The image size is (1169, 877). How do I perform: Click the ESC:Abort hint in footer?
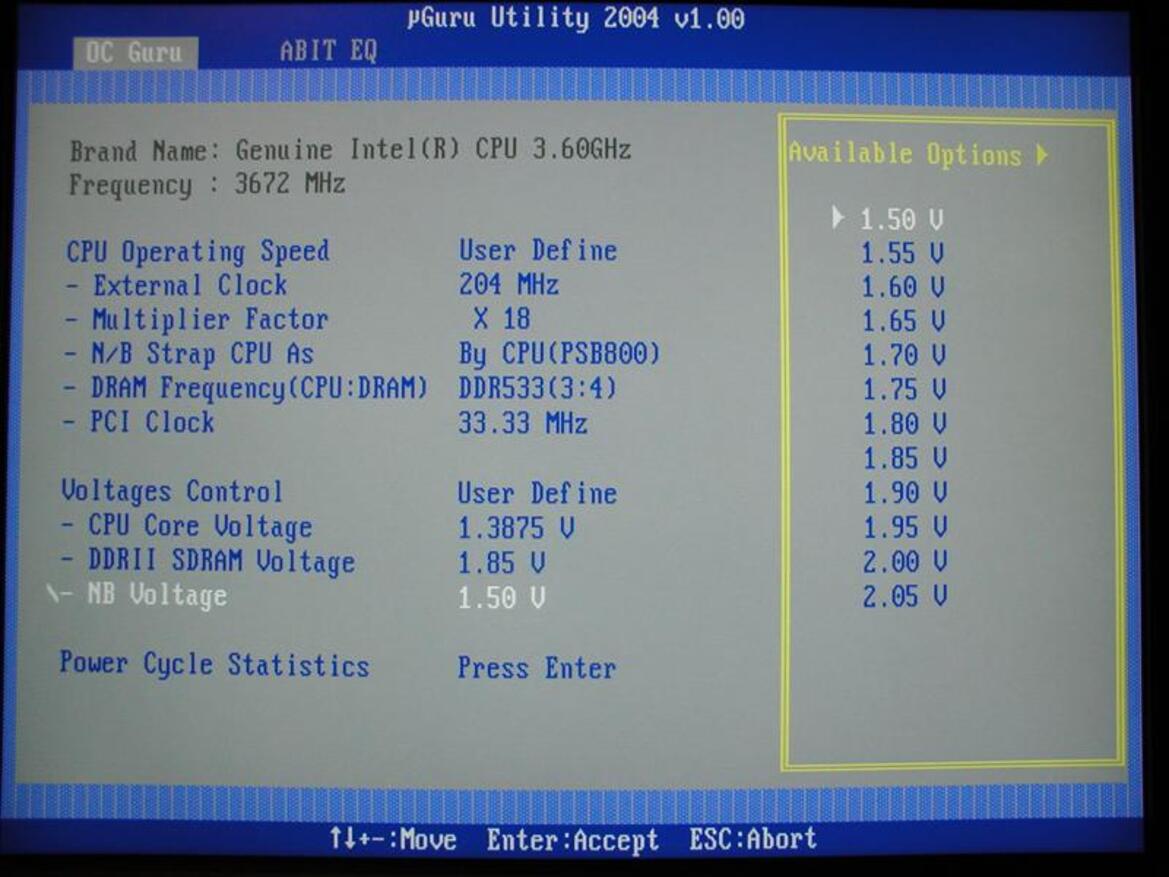(x=753, y=838)
